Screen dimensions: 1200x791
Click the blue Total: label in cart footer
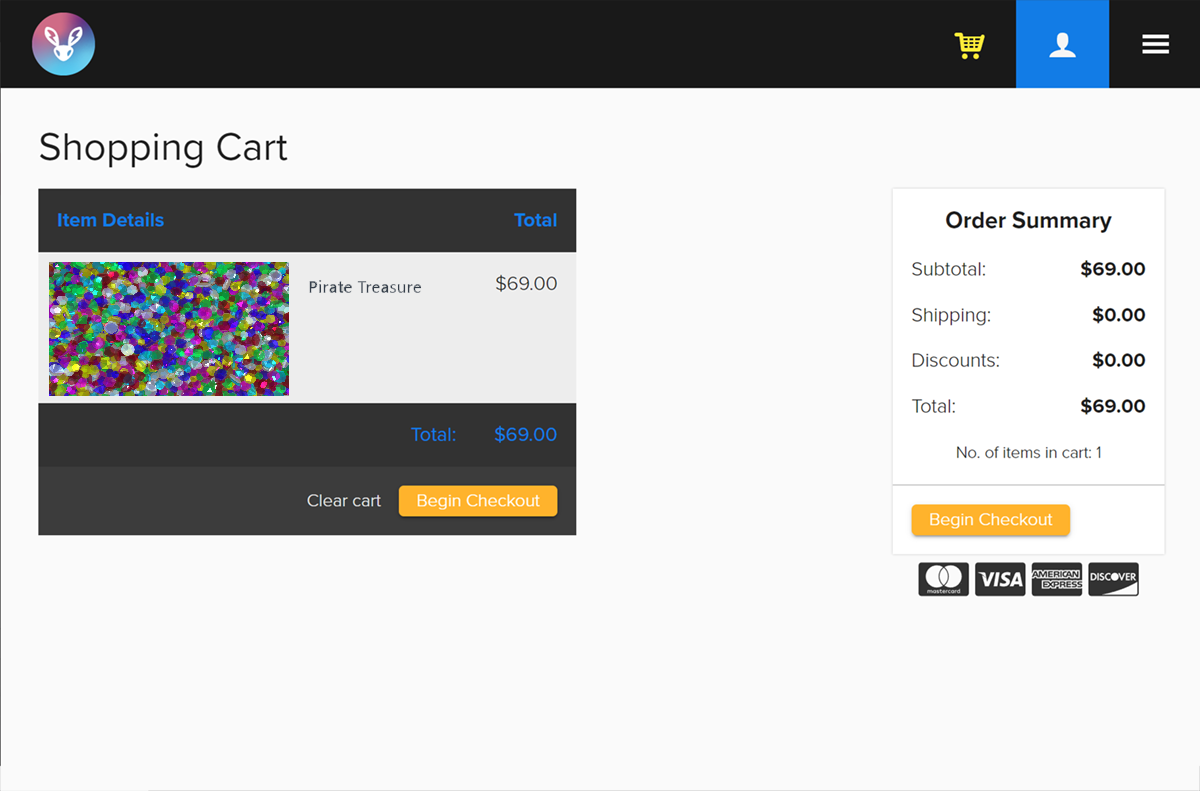point(433,435)
